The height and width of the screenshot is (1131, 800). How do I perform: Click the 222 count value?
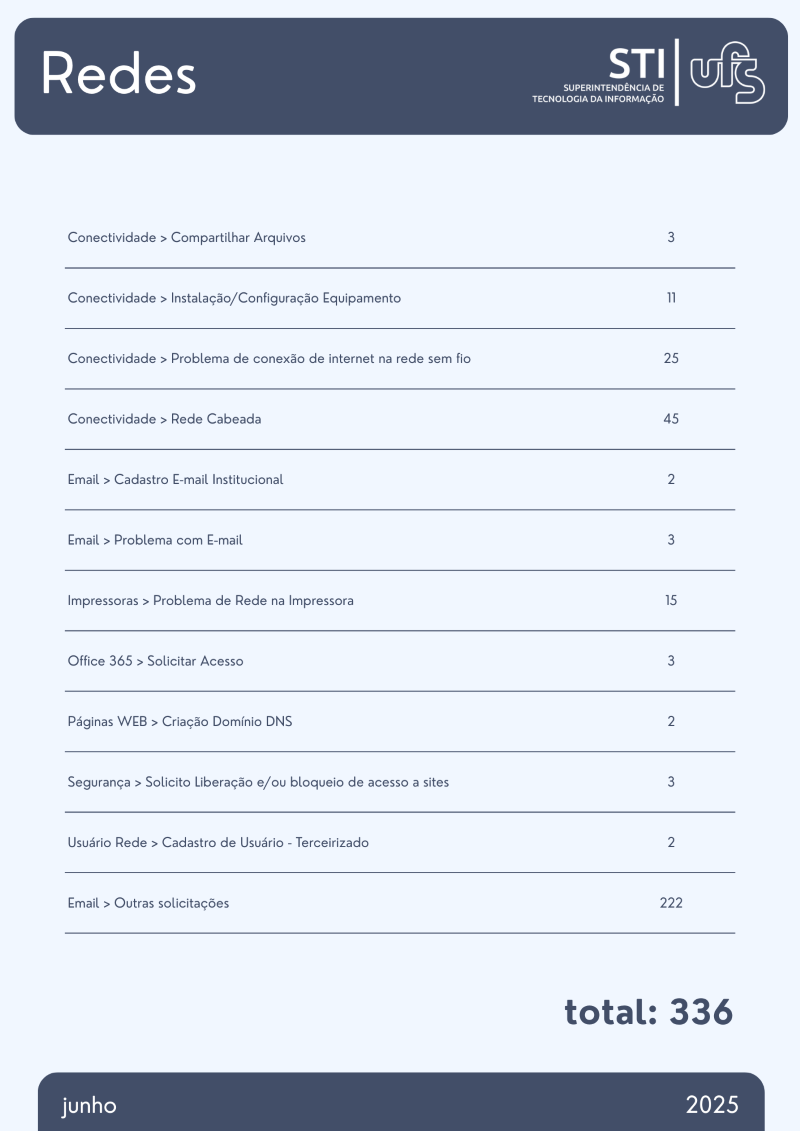[x=671, y=903]
